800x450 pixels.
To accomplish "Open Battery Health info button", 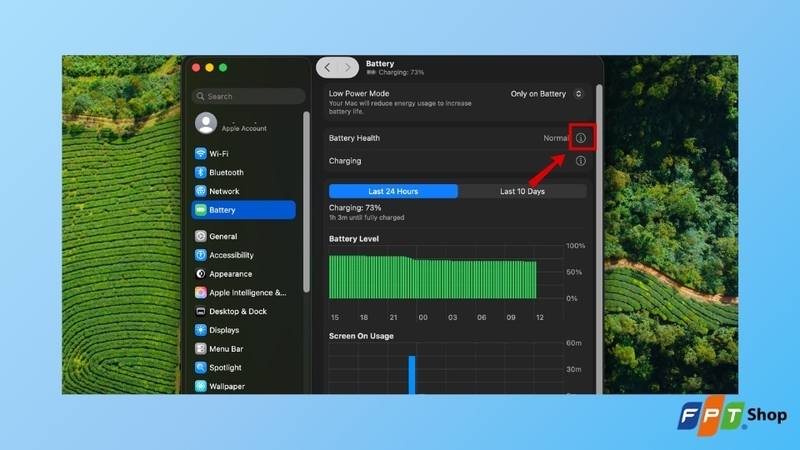I will (581, 138).
